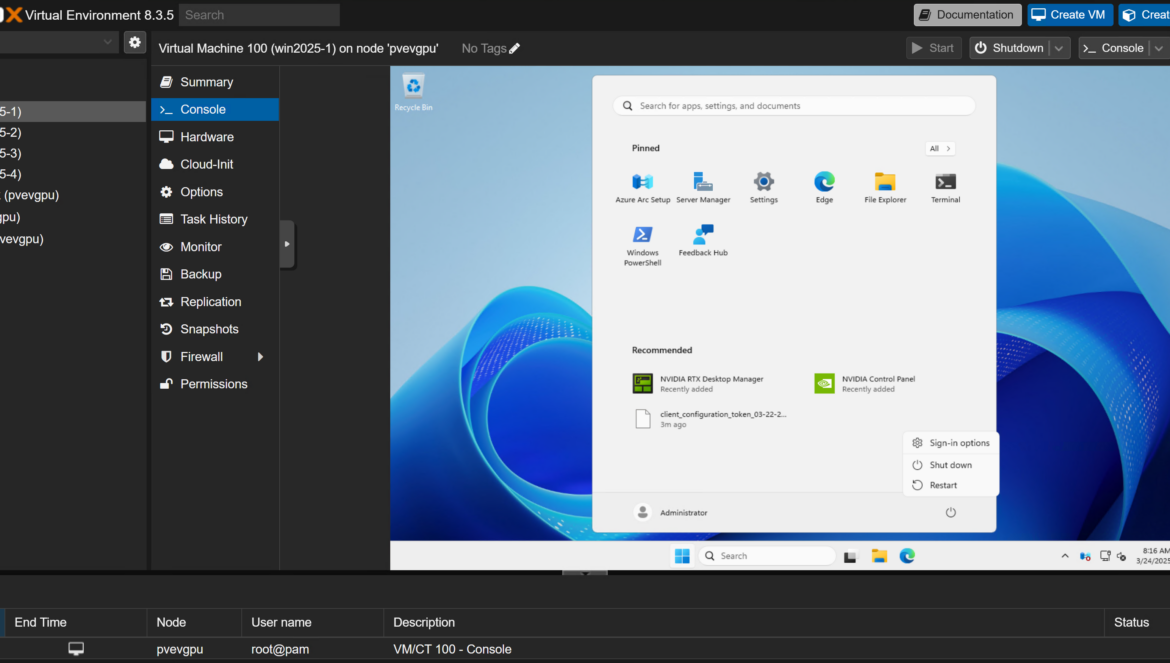Click the VM taskbar clock
The image size is (1170, 663).
pos(1153,556)
